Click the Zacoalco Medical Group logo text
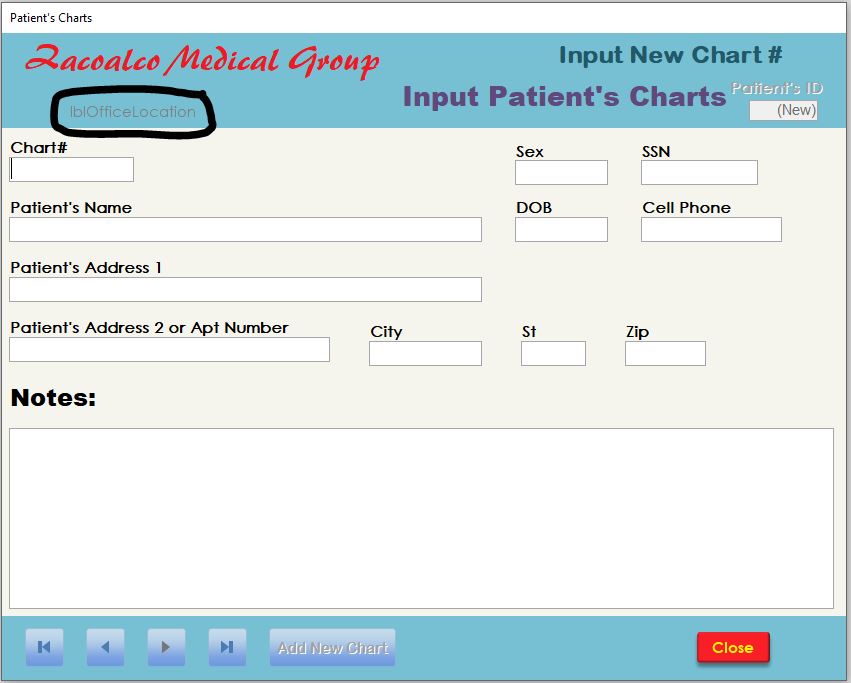Viewport: 851px width, 683px height. pyautogui.click(x=202, y=61)
